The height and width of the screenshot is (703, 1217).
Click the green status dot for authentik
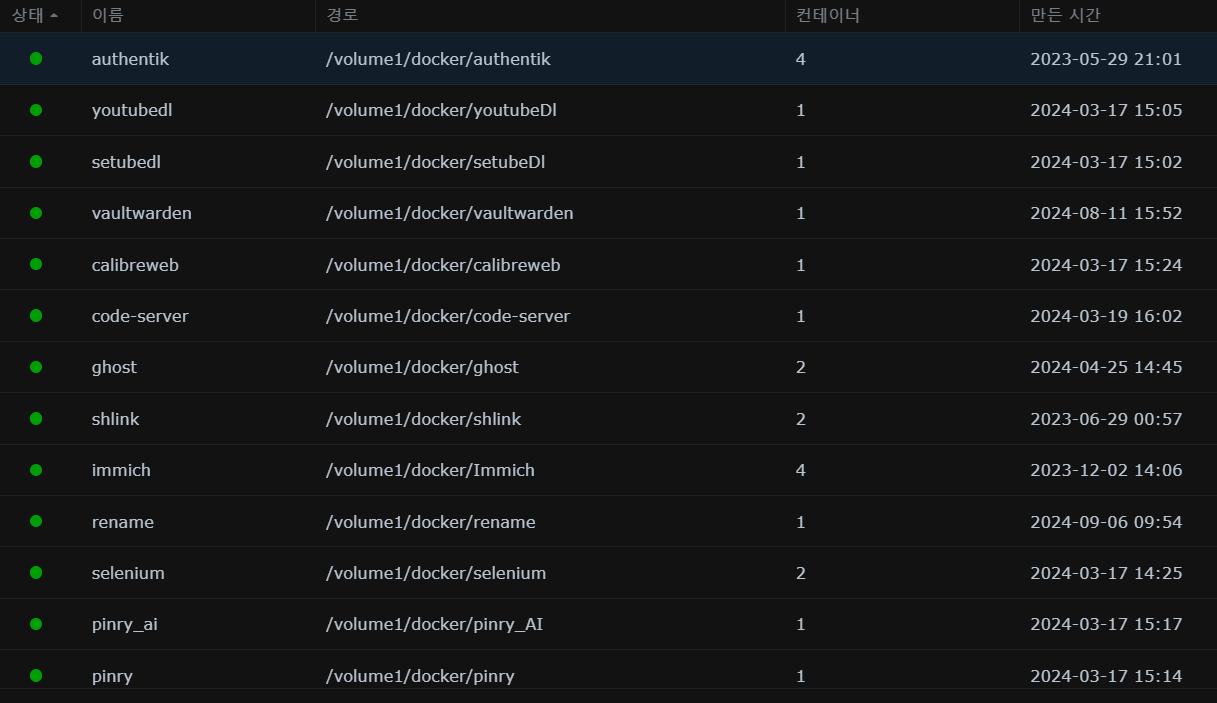(36, 59)
